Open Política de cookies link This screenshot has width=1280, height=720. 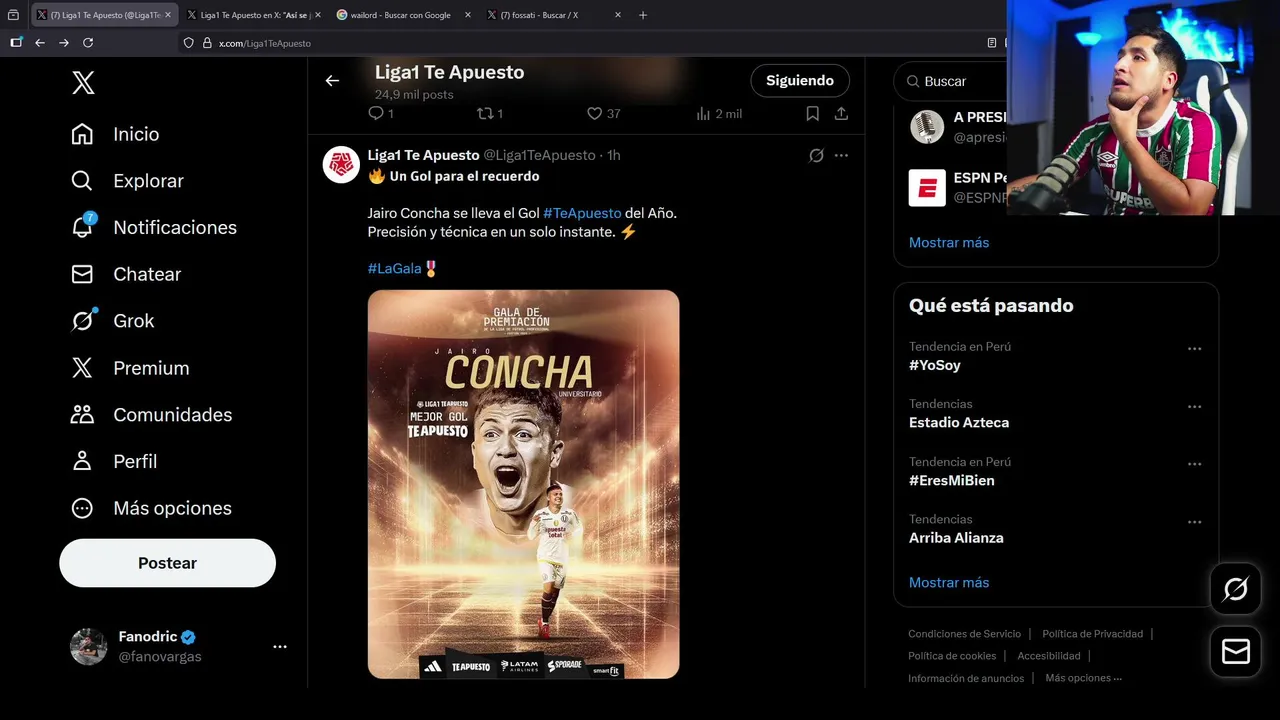(x=952, y=656)
